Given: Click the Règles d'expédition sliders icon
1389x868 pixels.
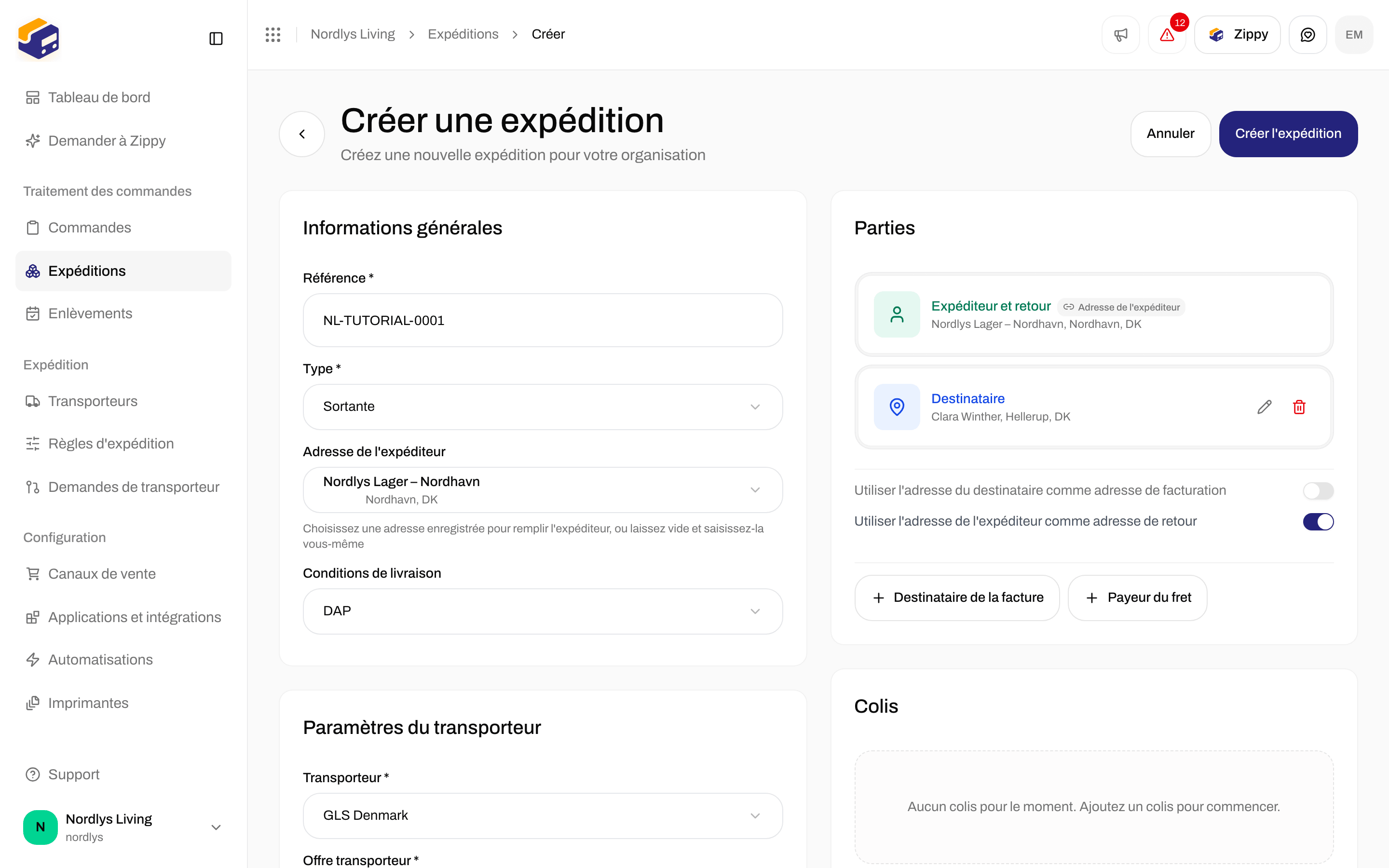Looking at the screenshot, I should click(x=33, y=444).
